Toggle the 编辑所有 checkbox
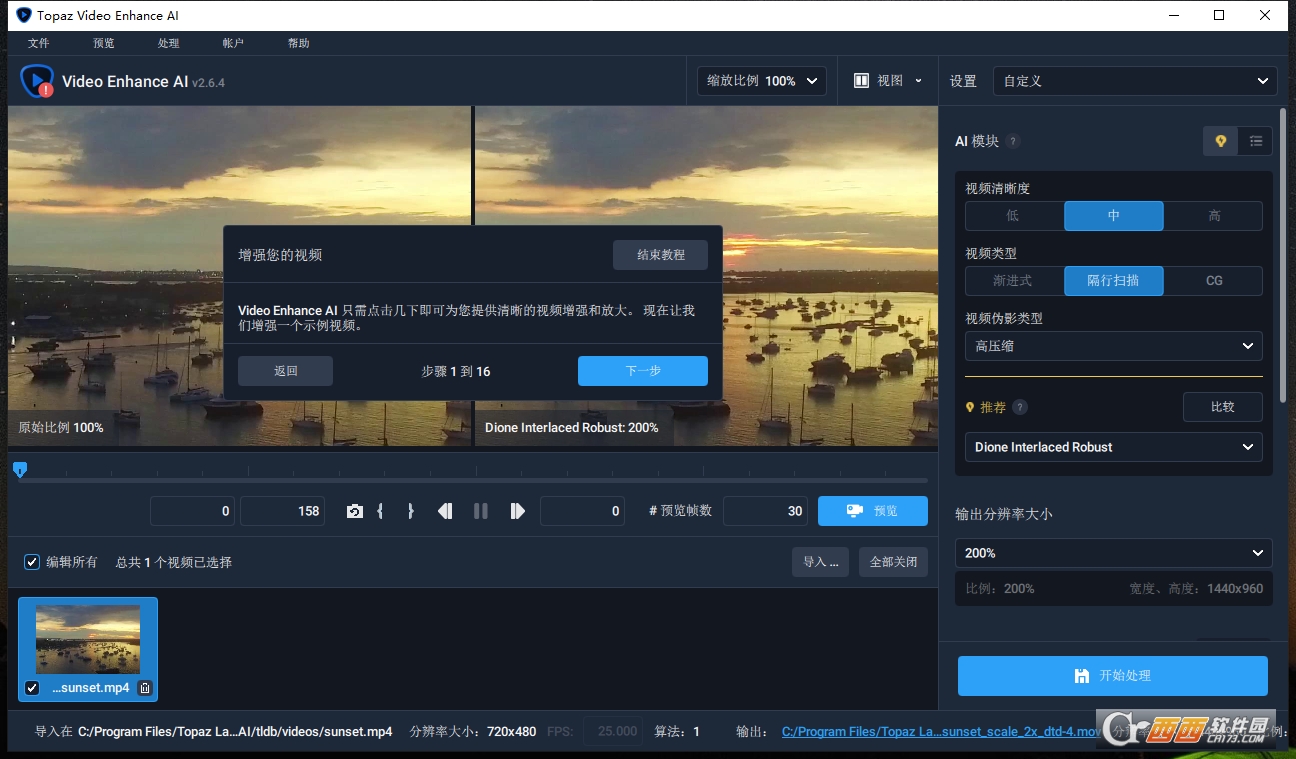Image resolution: width=1296 pixels, height=759 pixels. coord(32,562)
